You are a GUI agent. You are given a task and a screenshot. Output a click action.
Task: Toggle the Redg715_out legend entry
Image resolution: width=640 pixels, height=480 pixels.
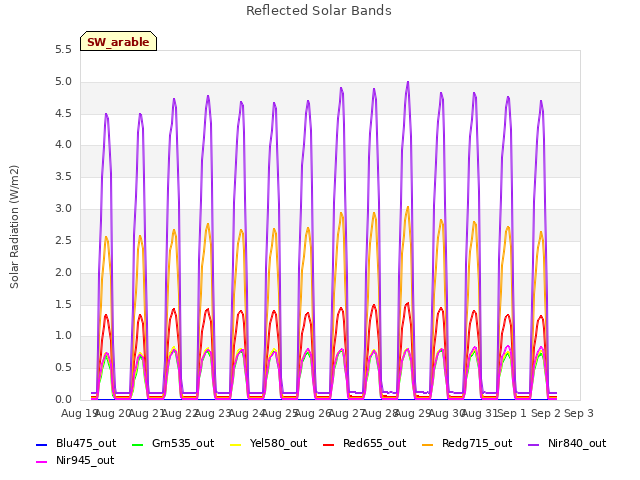(467, 444)
